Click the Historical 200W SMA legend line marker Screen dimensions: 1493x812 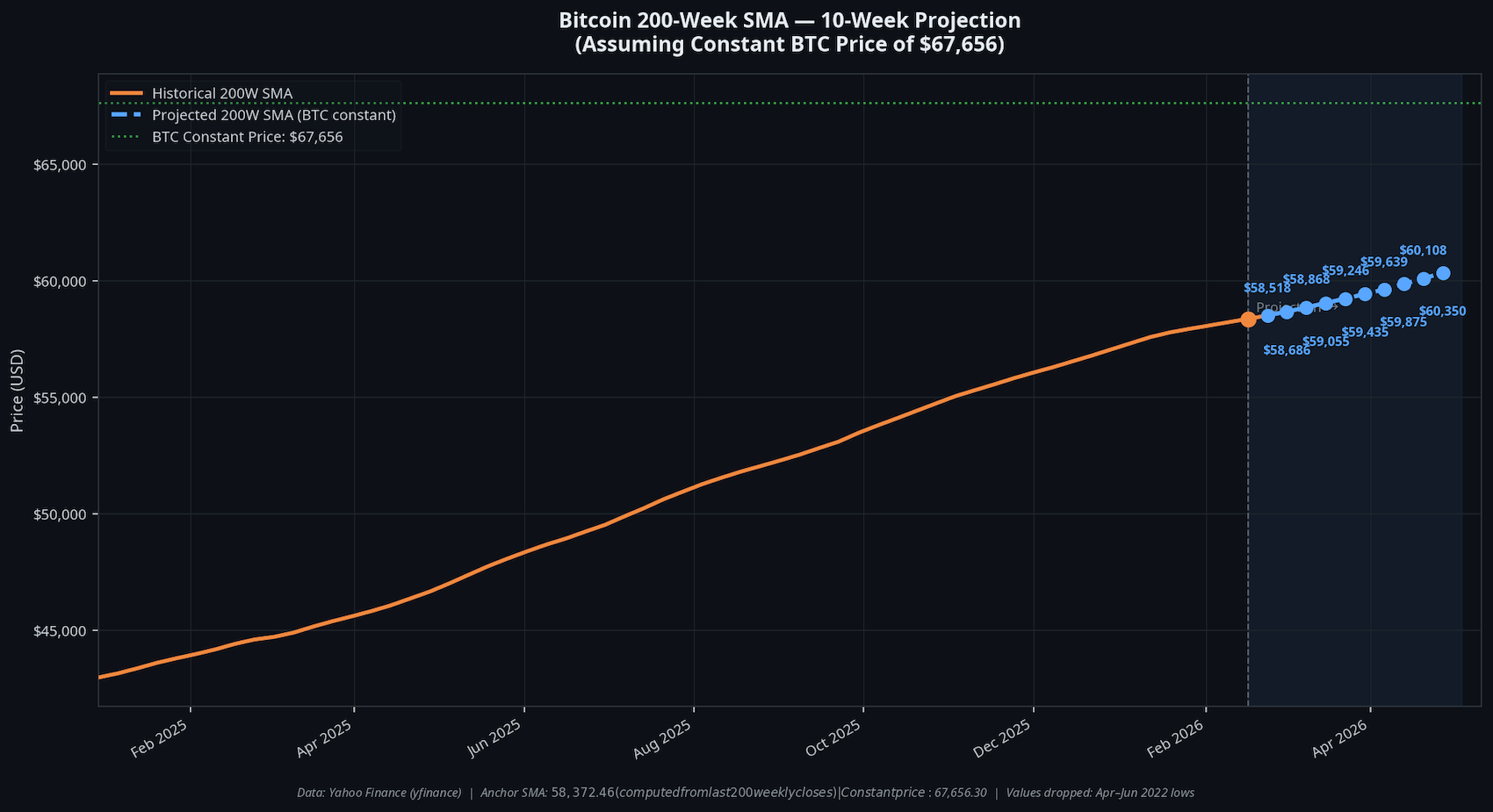(x=127, y=93)
